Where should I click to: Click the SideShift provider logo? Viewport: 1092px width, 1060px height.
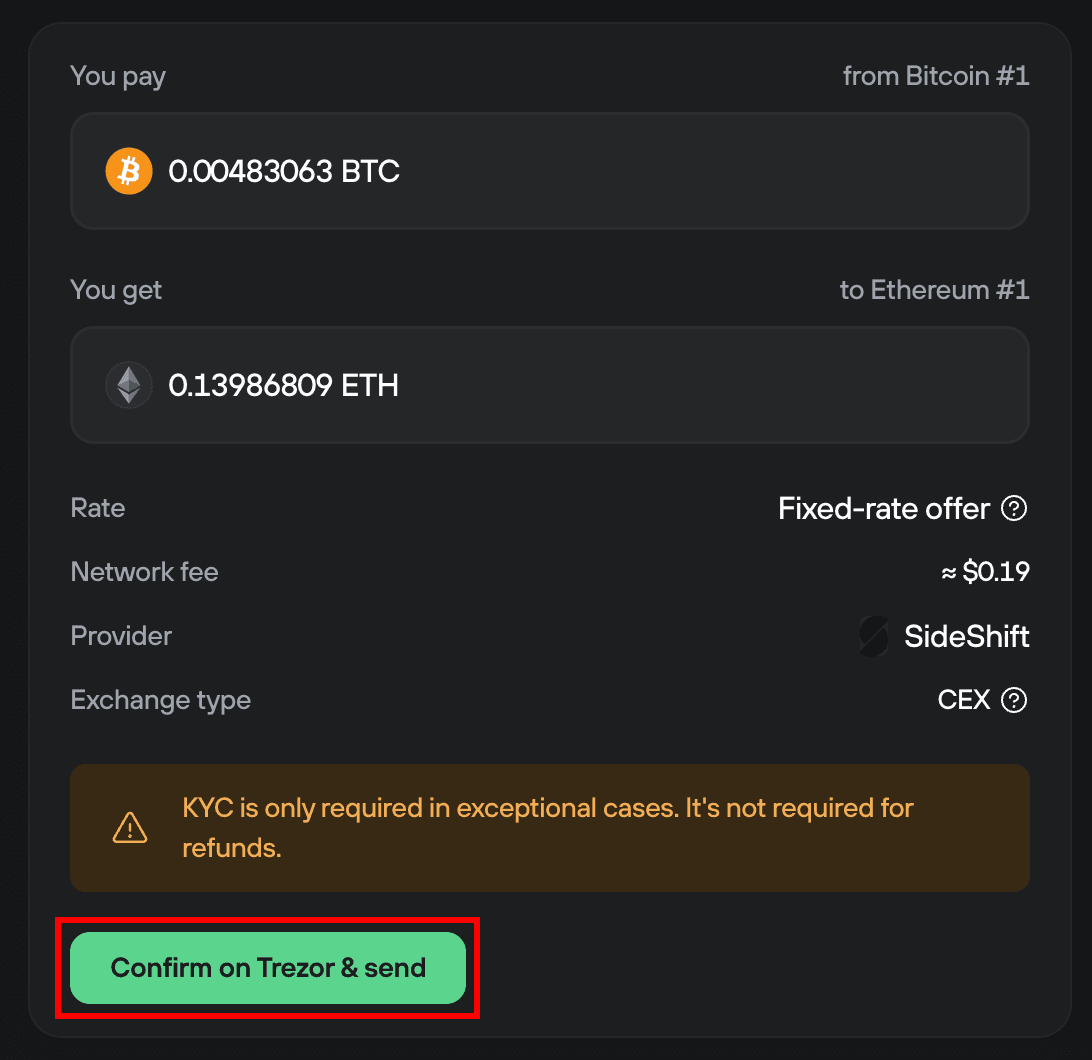click(x=874, y=636)
